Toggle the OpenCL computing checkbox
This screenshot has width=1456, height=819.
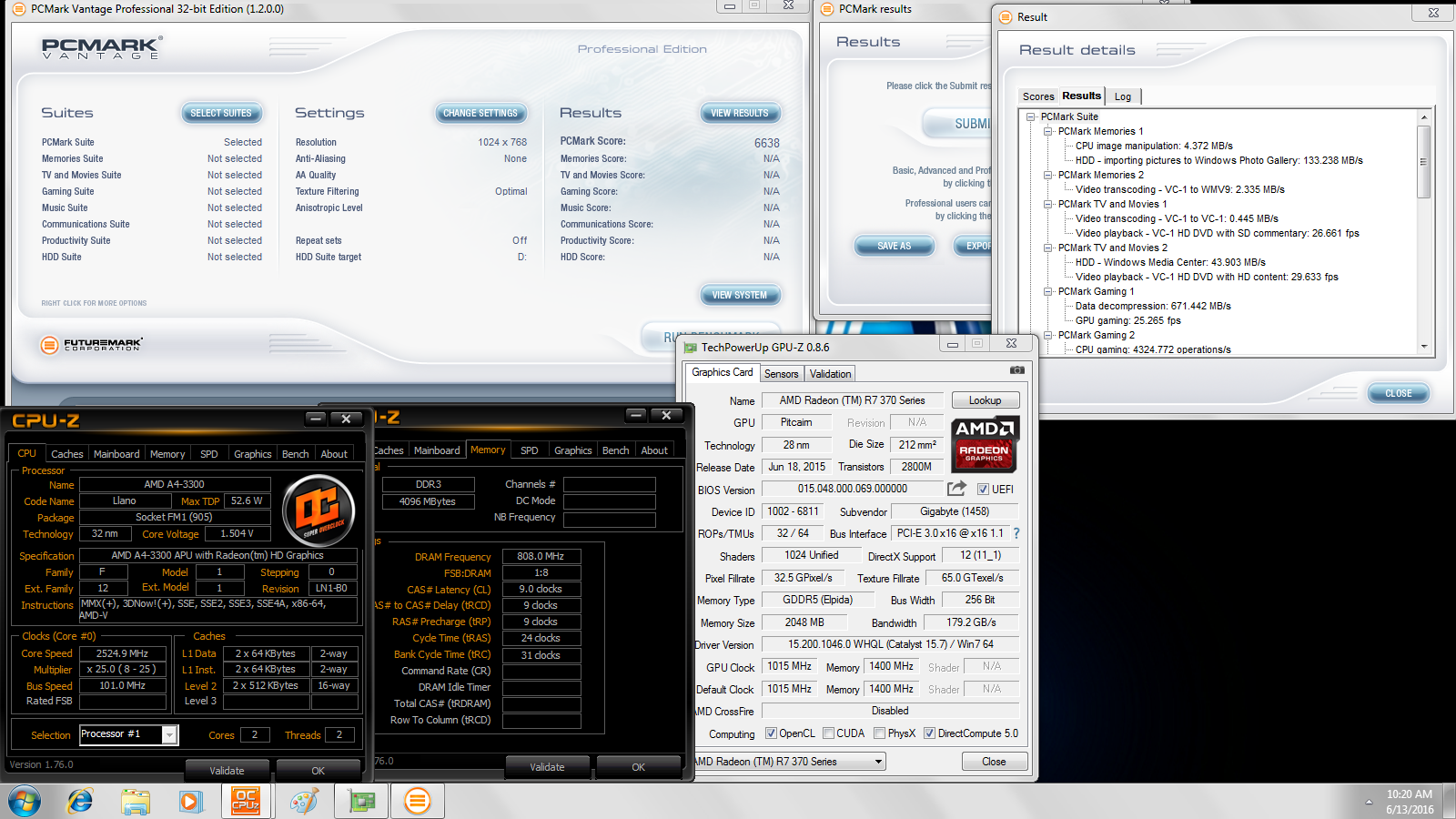(x=771, y=733)
